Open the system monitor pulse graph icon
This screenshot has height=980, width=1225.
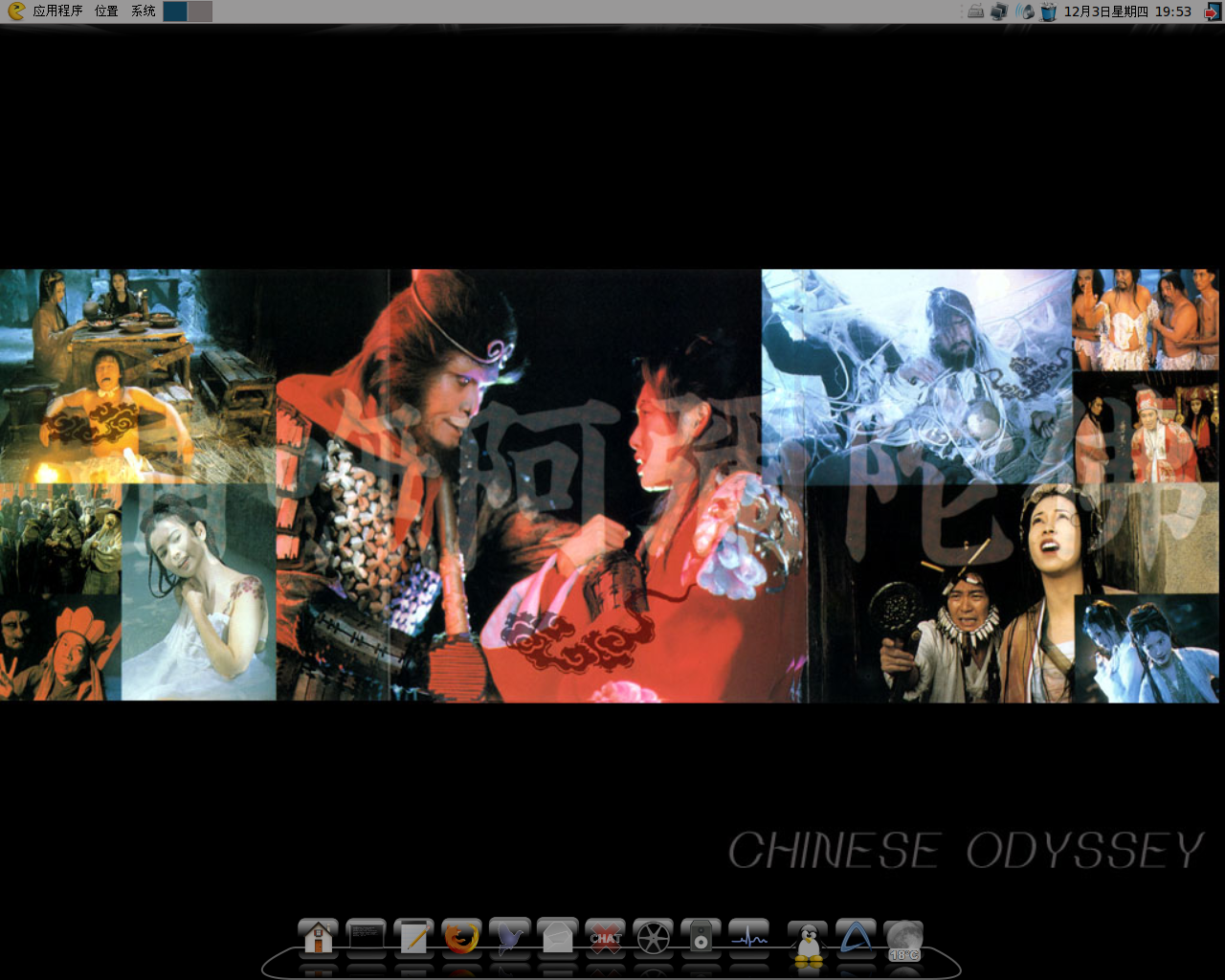click(748, 938)
